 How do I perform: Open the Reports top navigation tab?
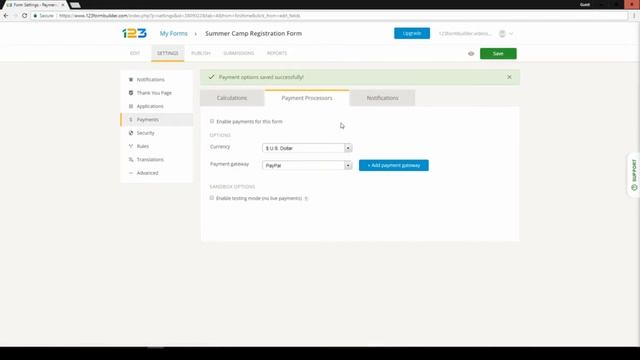(277, 53)
